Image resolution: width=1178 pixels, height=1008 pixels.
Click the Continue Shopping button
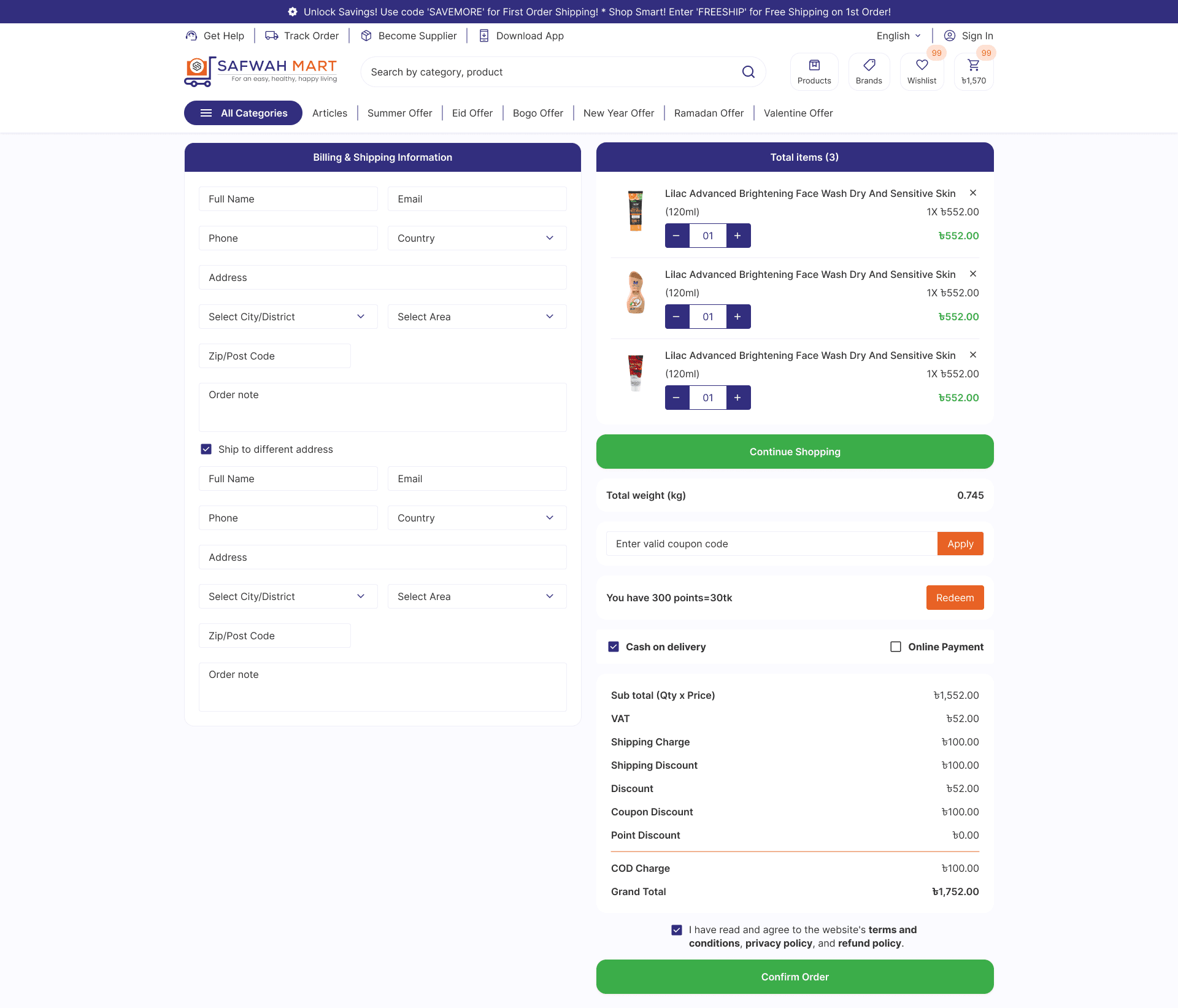point(795,452)
